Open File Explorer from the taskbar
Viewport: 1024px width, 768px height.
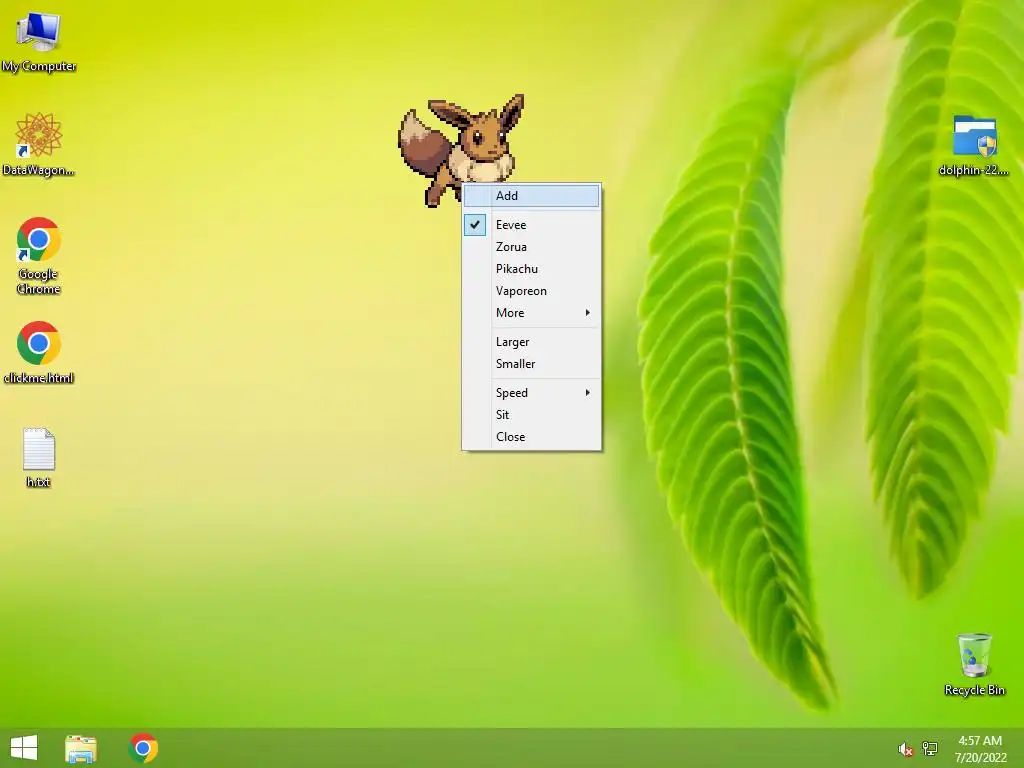point(81,748)
